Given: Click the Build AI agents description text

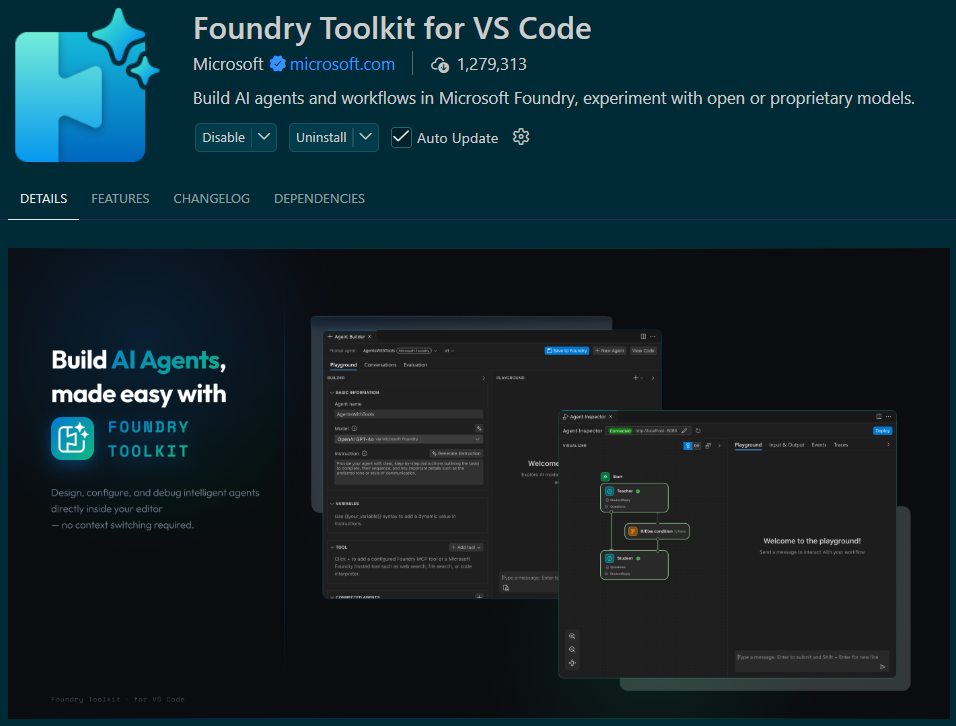Looking at the screenshot, I should point(554,98).
